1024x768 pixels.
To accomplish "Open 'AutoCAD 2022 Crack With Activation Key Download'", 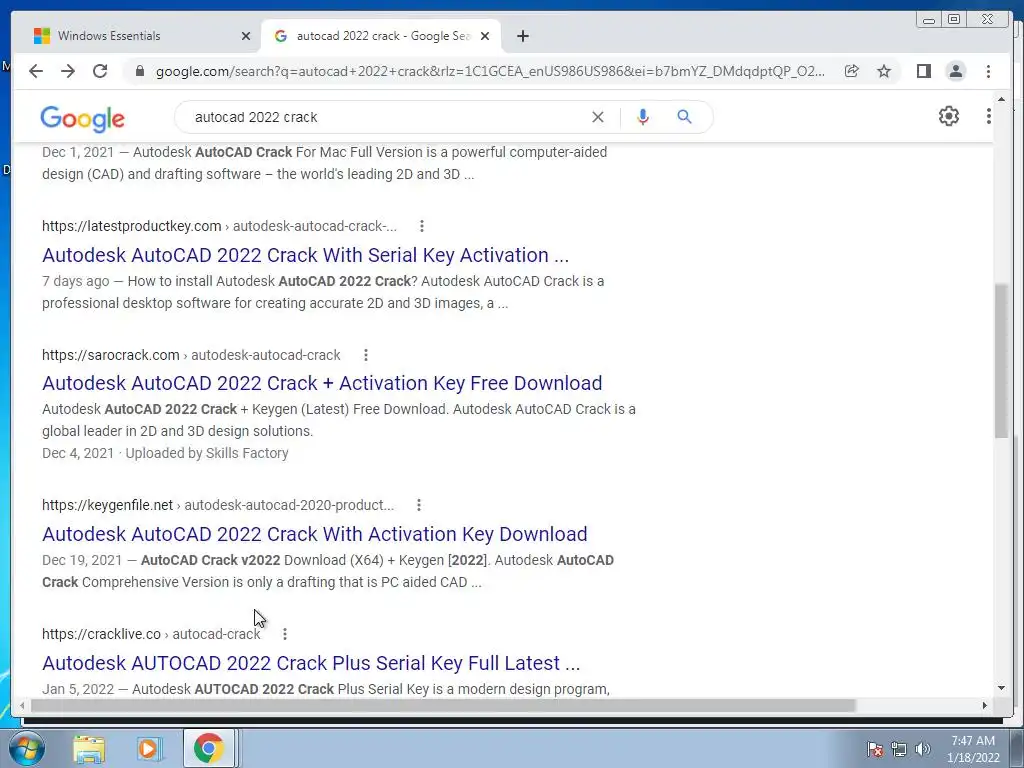I will tap(315, 534).
